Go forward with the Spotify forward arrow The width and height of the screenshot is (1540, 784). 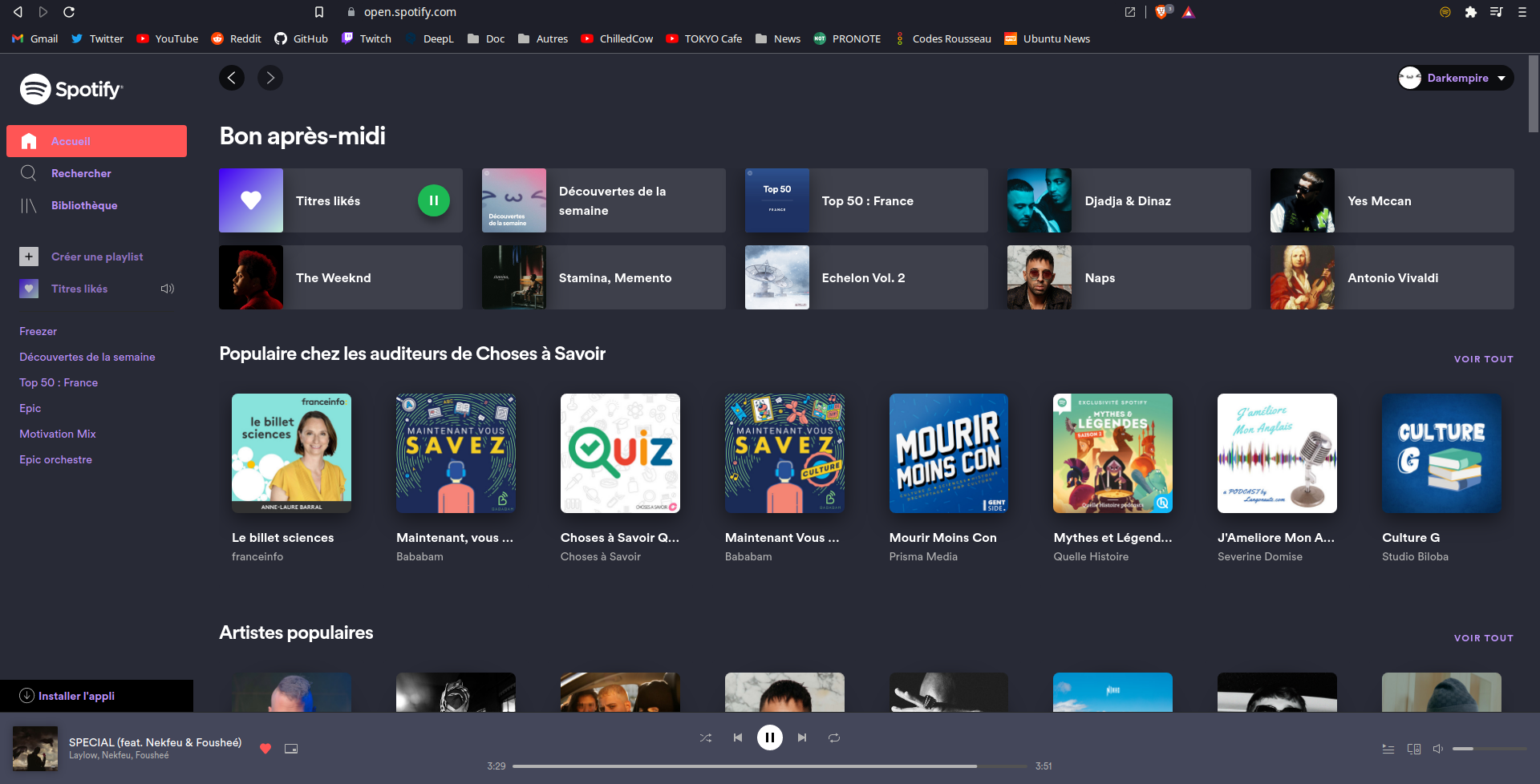pyautogui.click(x=270, y=78)
